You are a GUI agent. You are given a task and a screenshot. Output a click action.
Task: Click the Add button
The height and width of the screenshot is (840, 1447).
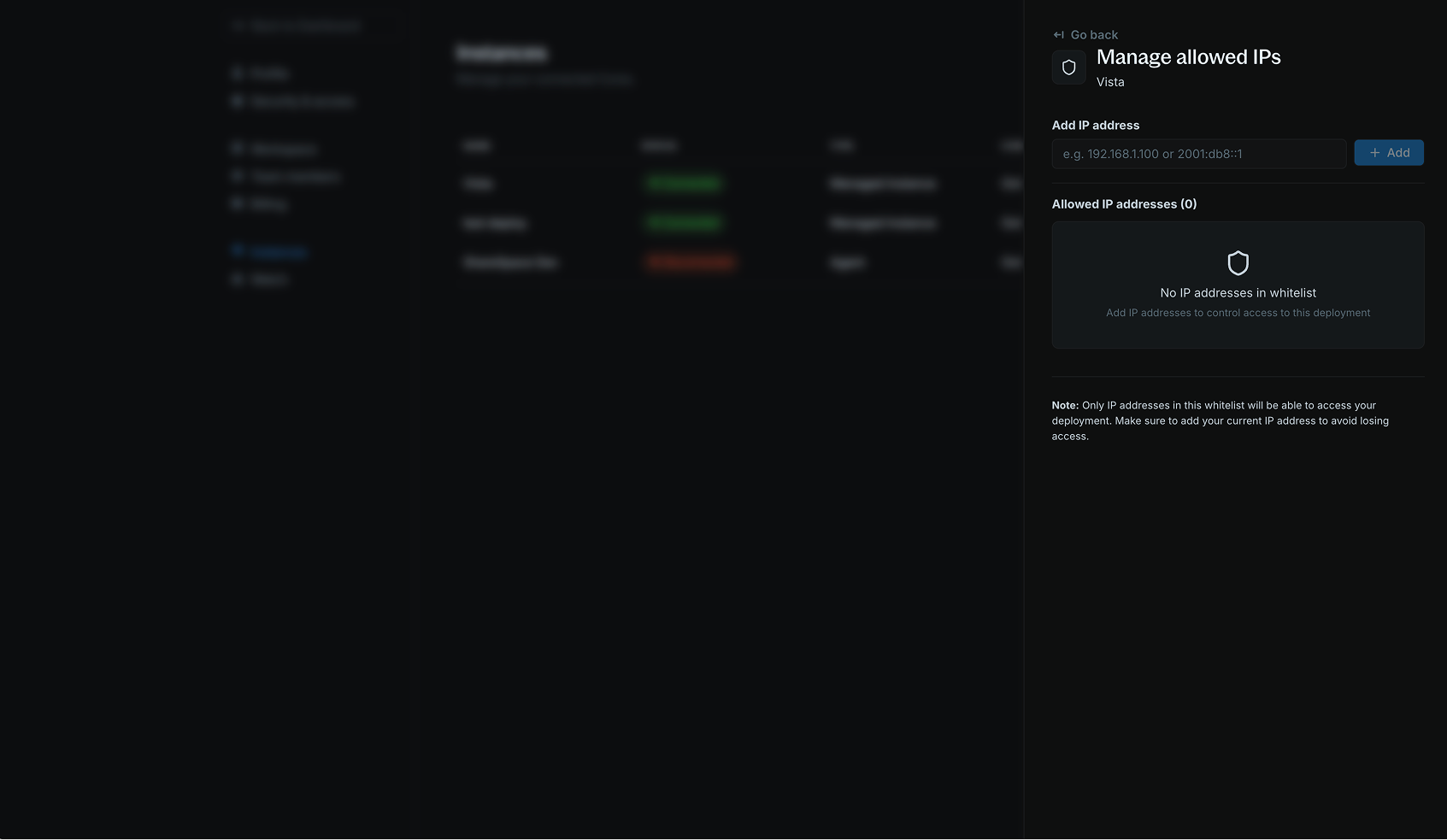[1389, 152]
